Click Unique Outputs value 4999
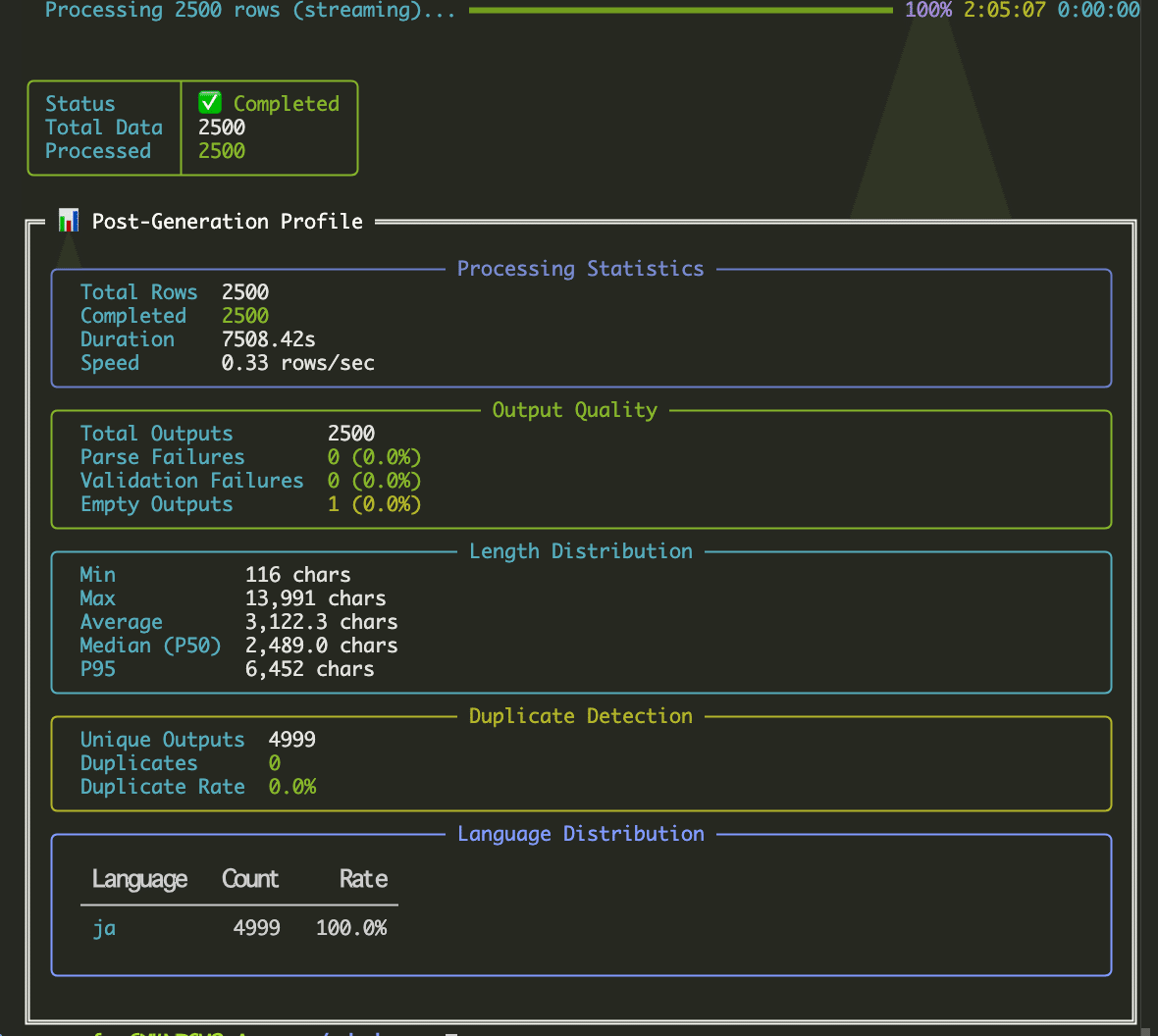The width and height of the screenshot is (1158, 1036). [292, 740]
